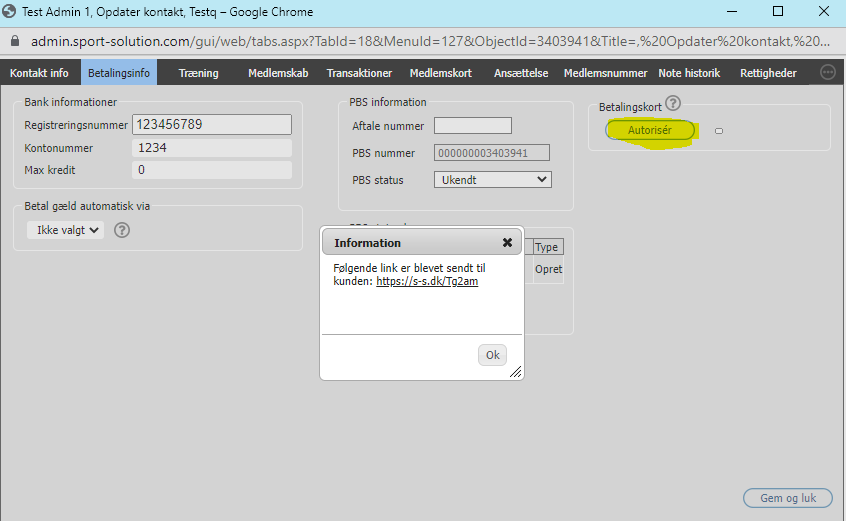The height and width of the screenshot is (521, 846).
Task: Click the Gem og luk button
Action: coord(788,498)
